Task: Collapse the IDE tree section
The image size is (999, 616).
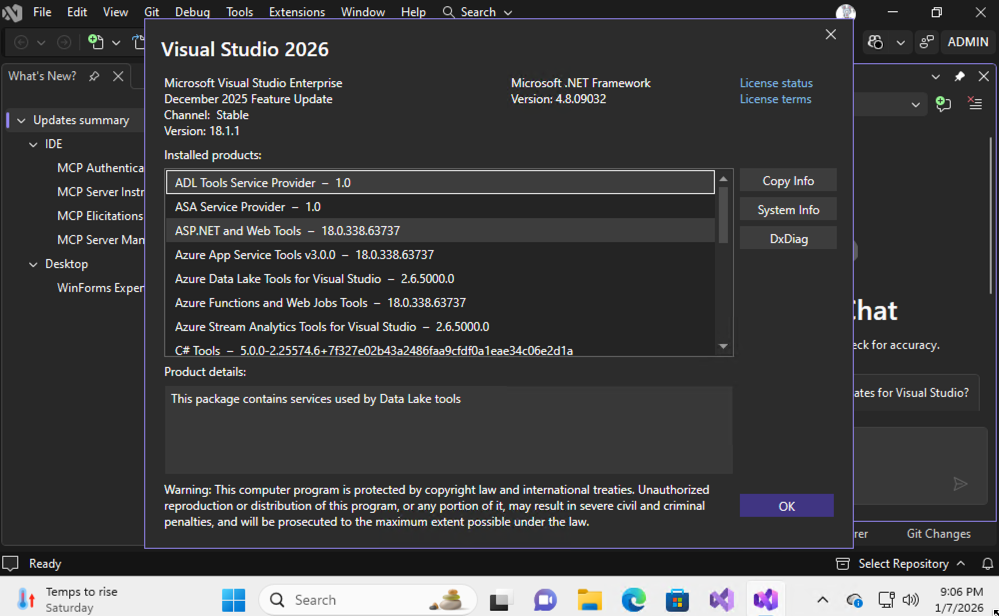Action: click(x=33, y=144)
